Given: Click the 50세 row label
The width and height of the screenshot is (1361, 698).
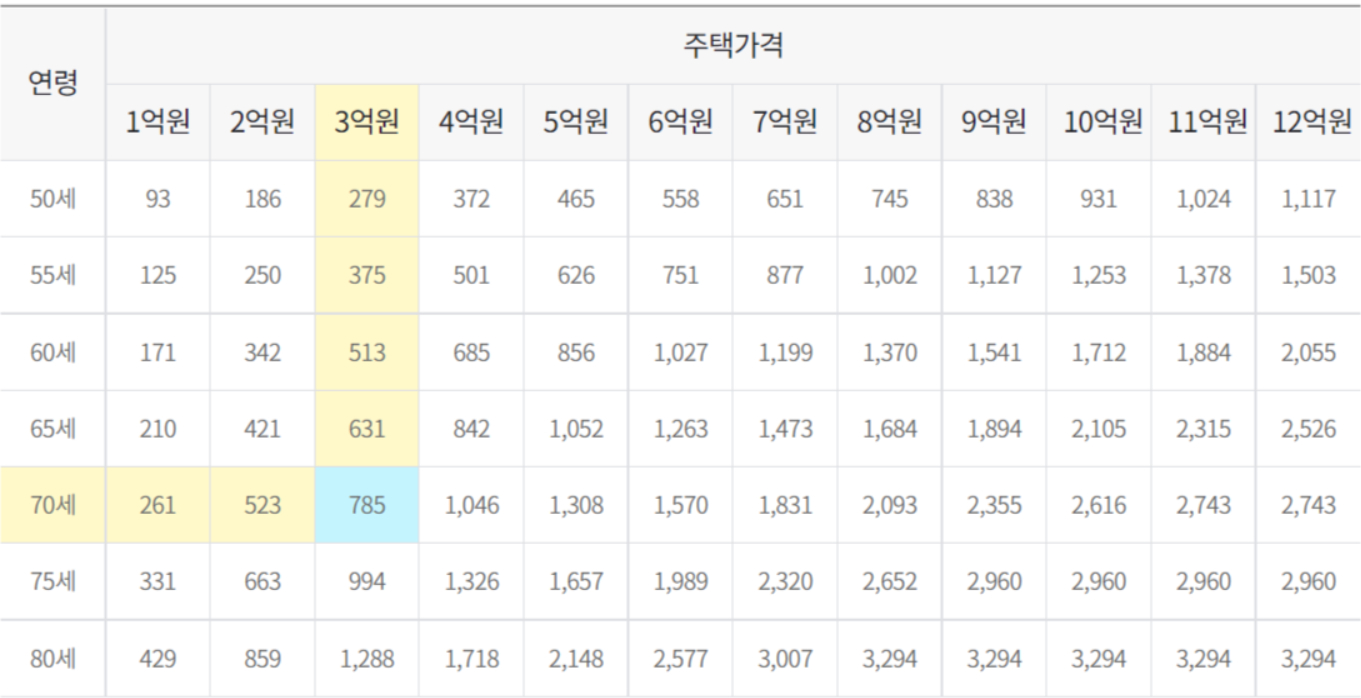Looking at the screenshot, I should tap(53, 199).
